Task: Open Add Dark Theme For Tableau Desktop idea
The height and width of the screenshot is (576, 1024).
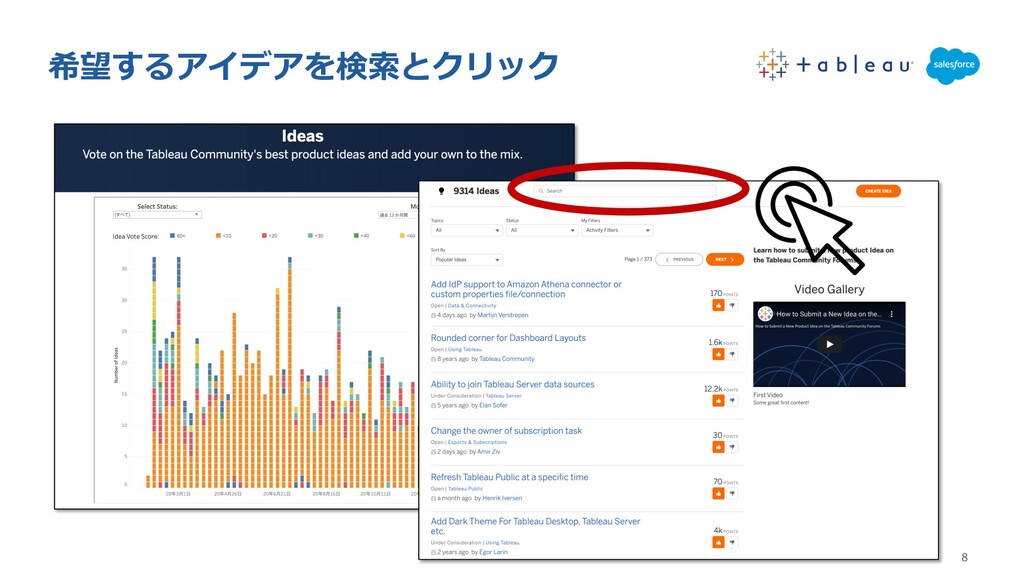Action: coord(535,526)
